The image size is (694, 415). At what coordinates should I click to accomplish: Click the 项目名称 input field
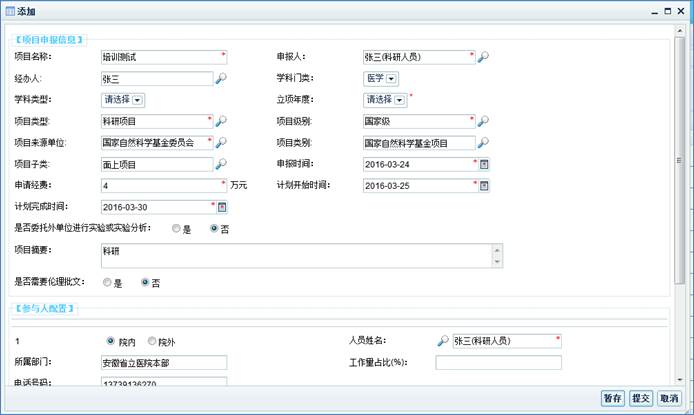coord(160,57)
